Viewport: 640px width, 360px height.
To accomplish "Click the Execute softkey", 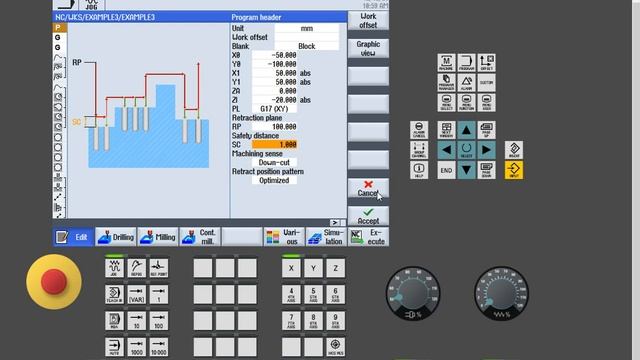I will 369,237.
